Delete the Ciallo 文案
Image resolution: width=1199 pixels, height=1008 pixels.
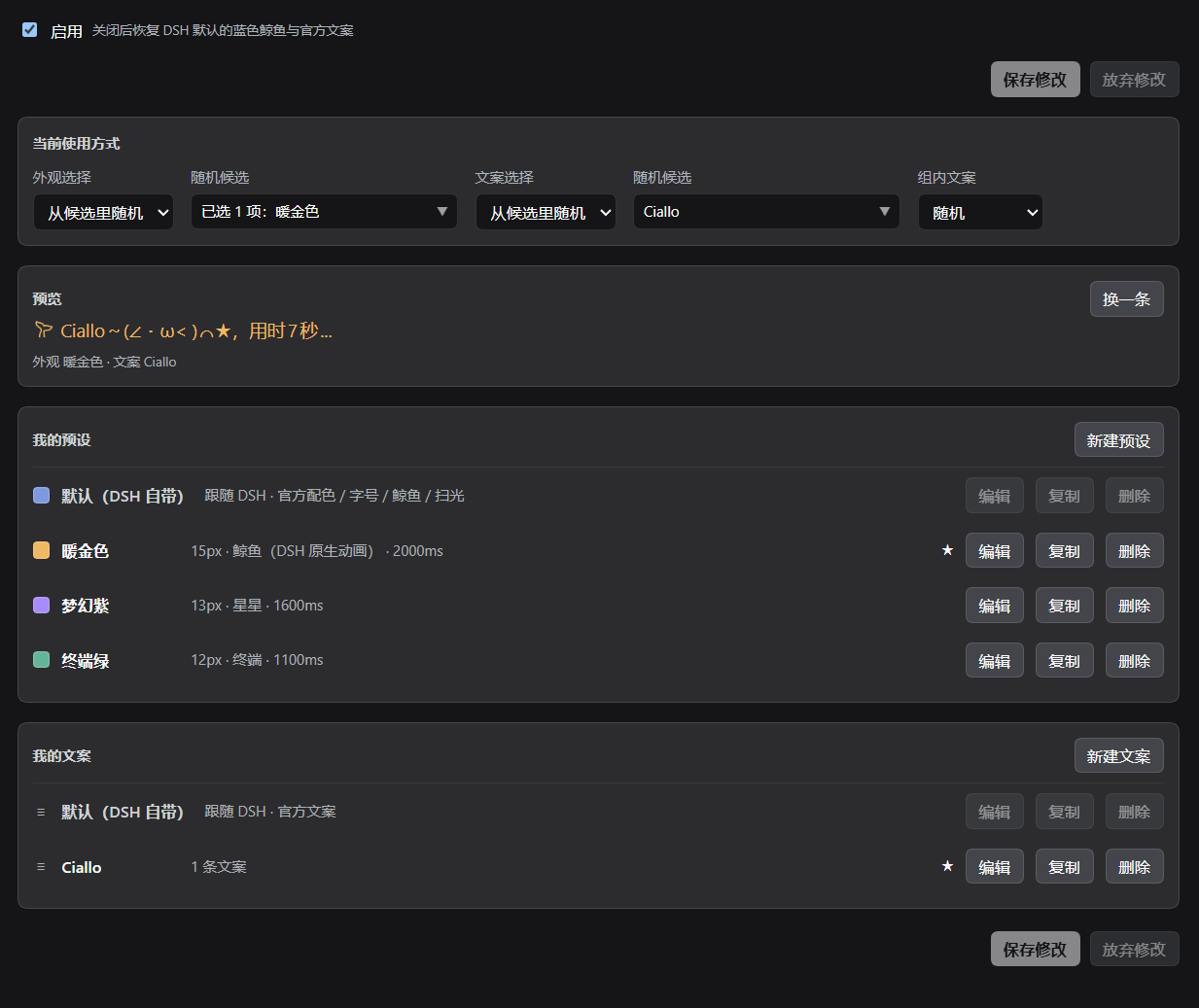1134,867
